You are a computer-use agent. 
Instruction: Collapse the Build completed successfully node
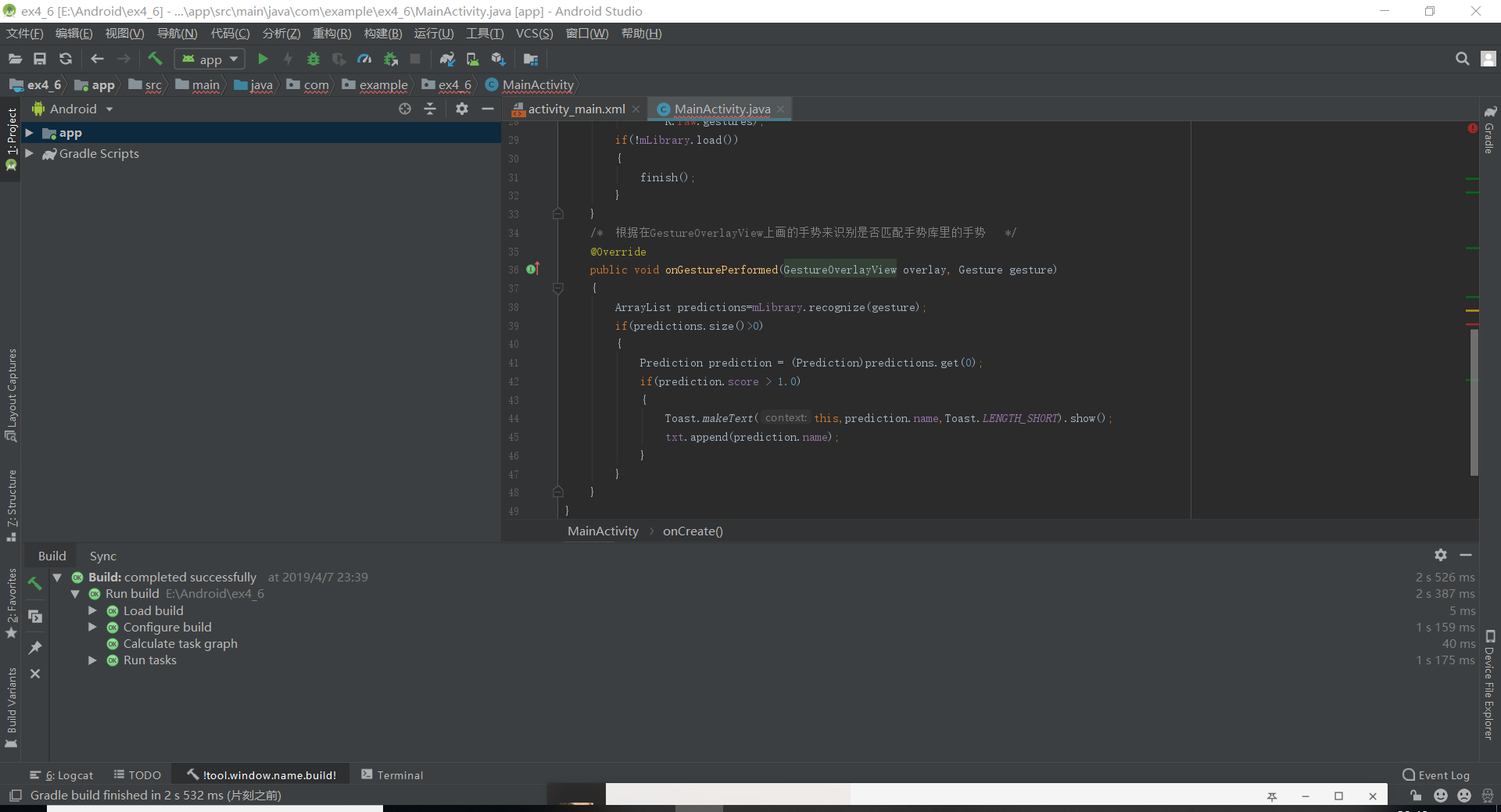click(x=57, y=578)
